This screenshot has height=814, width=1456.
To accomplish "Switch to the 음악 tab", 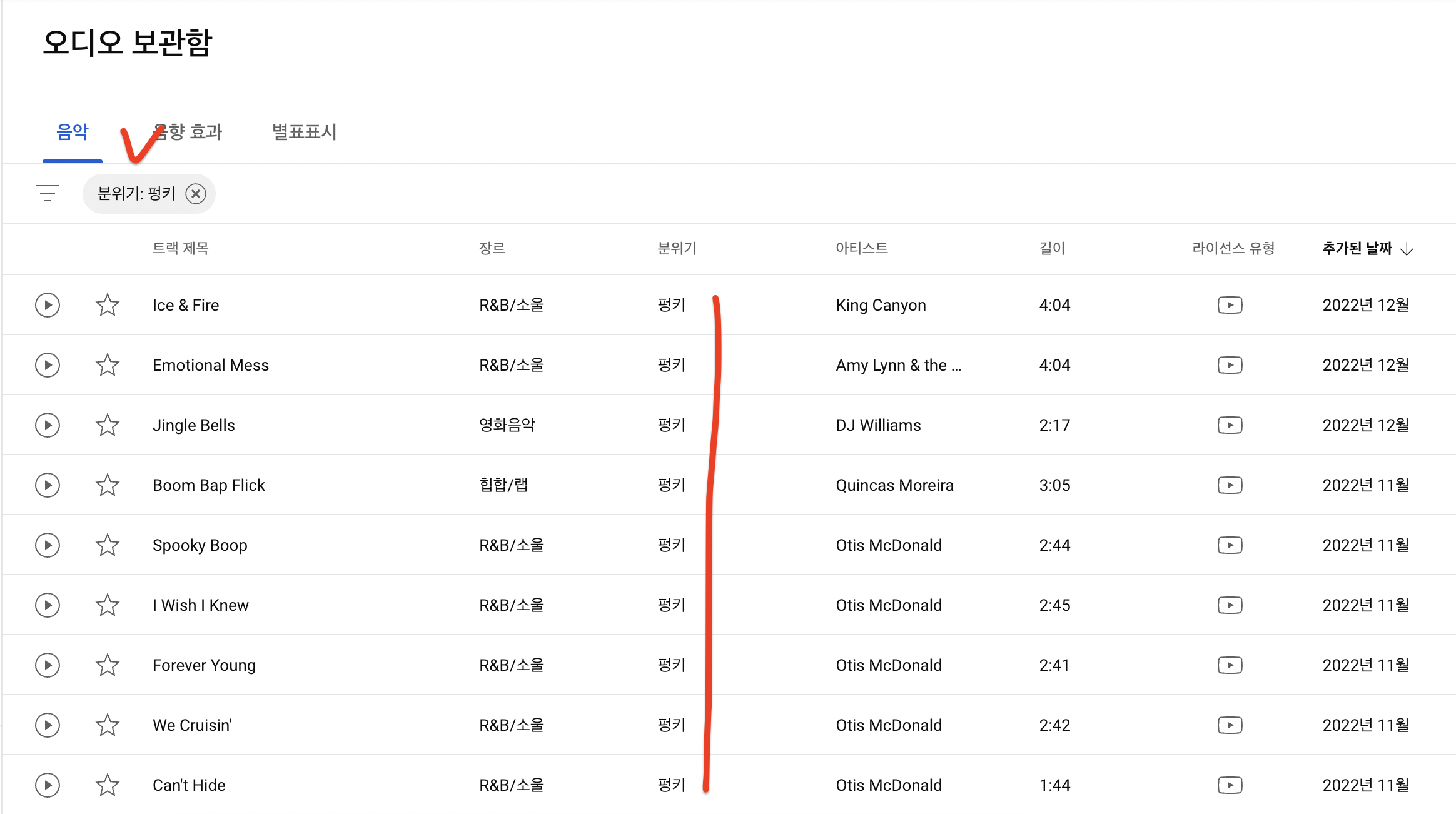I will 73,132.
